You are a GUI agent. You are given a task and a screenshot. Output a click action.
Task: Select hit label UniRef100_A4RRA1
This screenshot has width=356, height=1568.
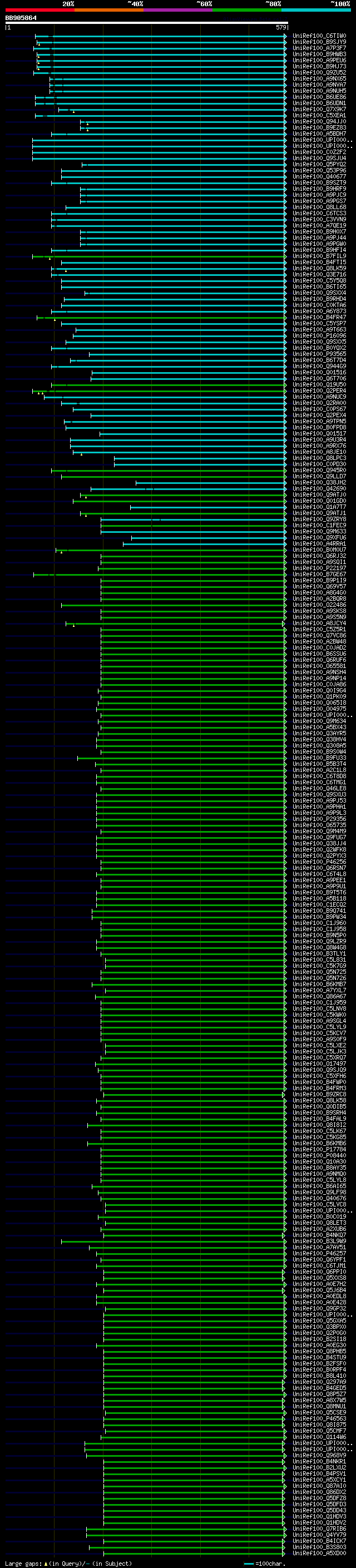[x=319, y=543]
